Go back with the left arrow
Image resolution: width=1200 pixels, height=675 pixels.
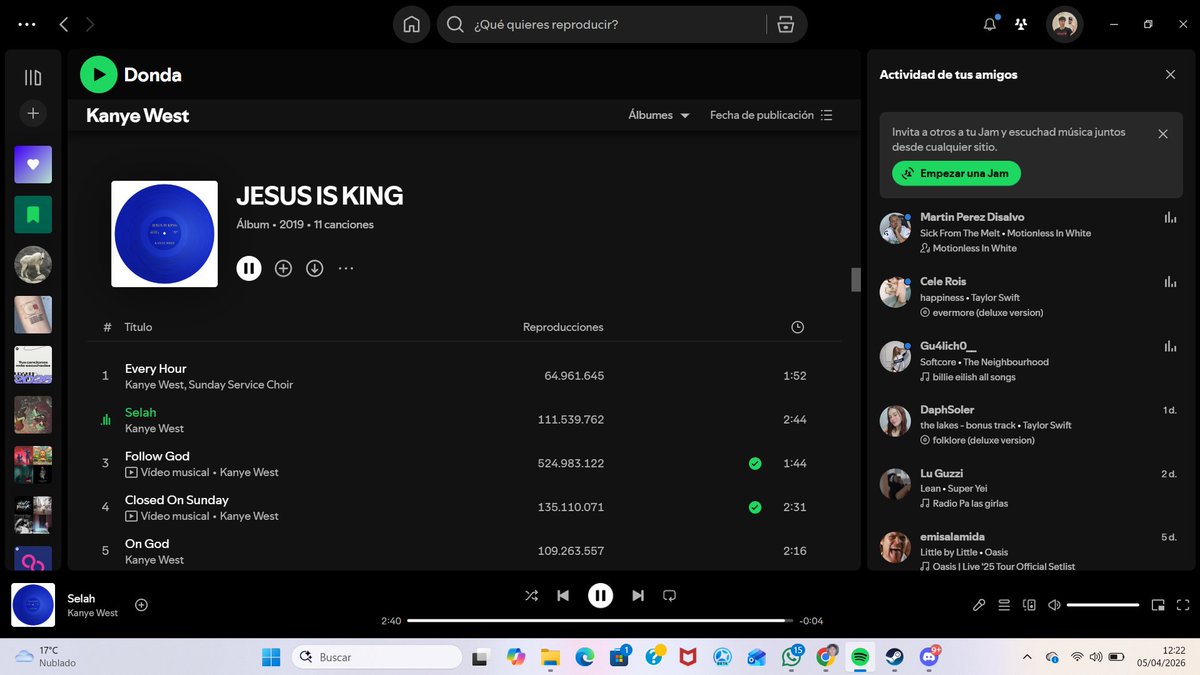coord(64,24)
